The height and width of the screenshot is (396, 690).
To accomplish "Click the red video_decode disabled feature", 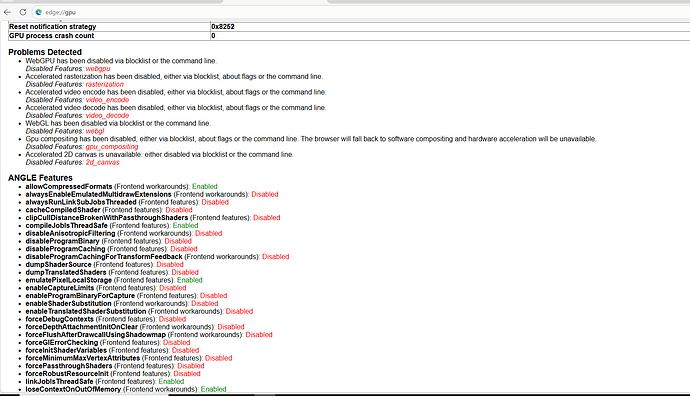I will [107, 116].
